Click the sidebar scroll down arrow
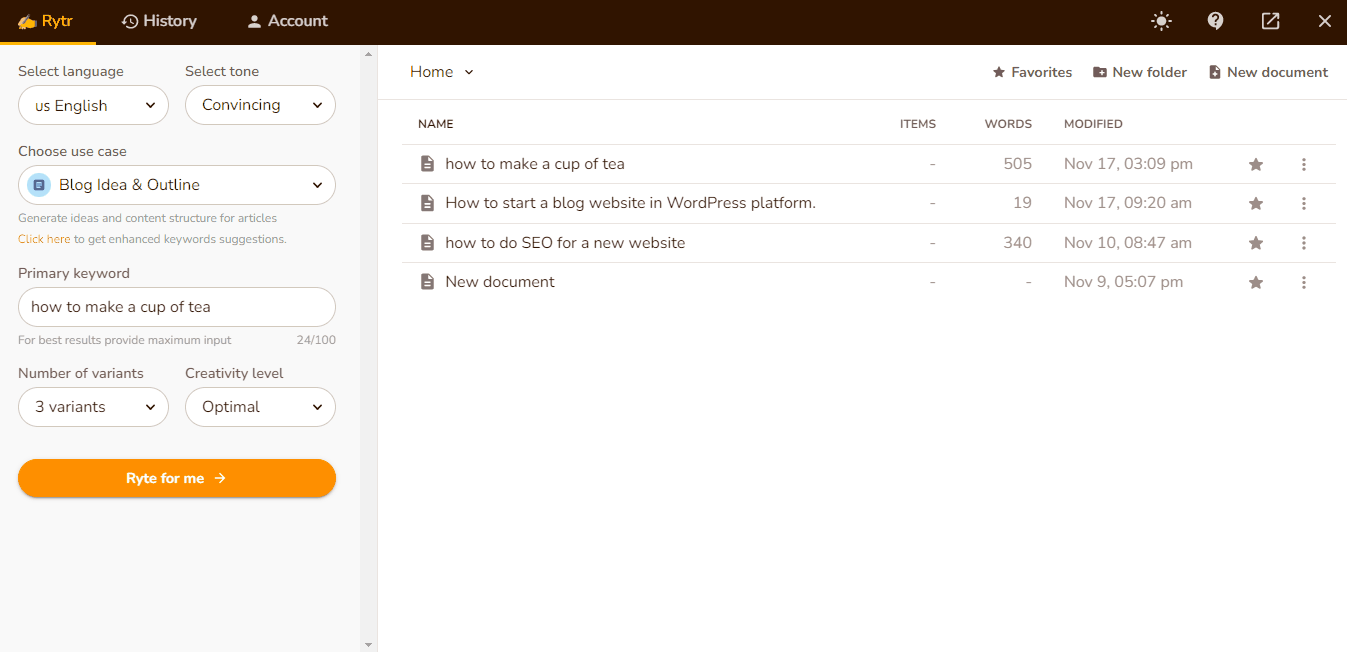The height and width of the screenshot is (652, 1347). 368,644
